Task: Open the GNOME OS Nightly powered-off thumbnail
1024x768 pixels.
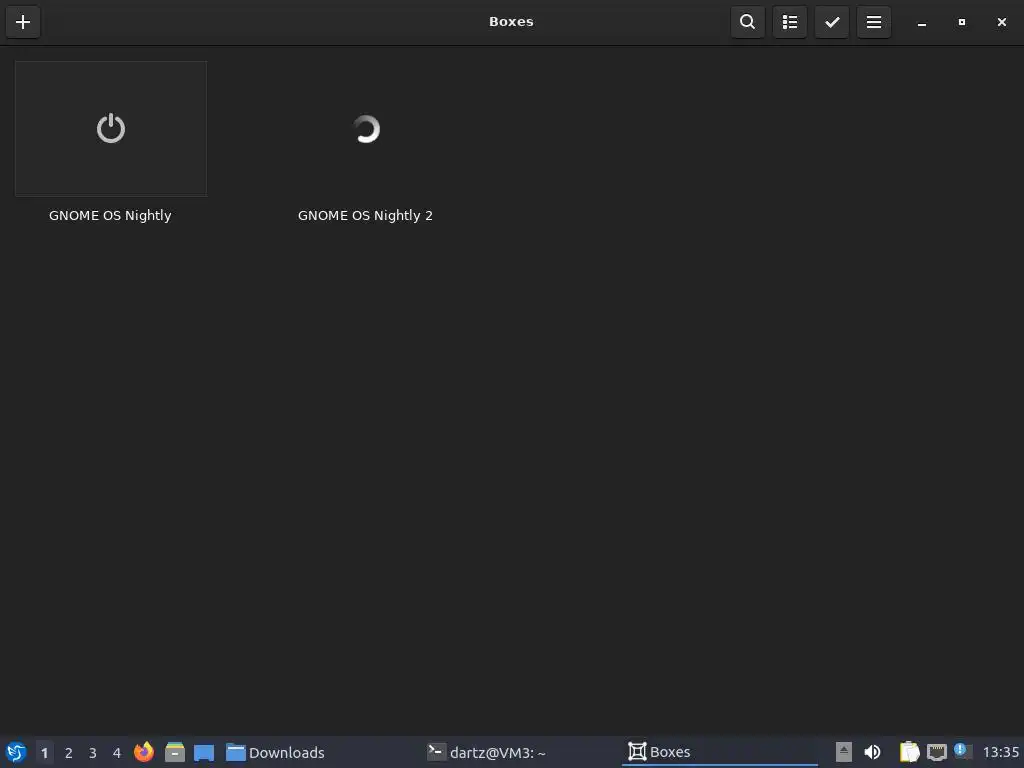Action: point(111,129)
